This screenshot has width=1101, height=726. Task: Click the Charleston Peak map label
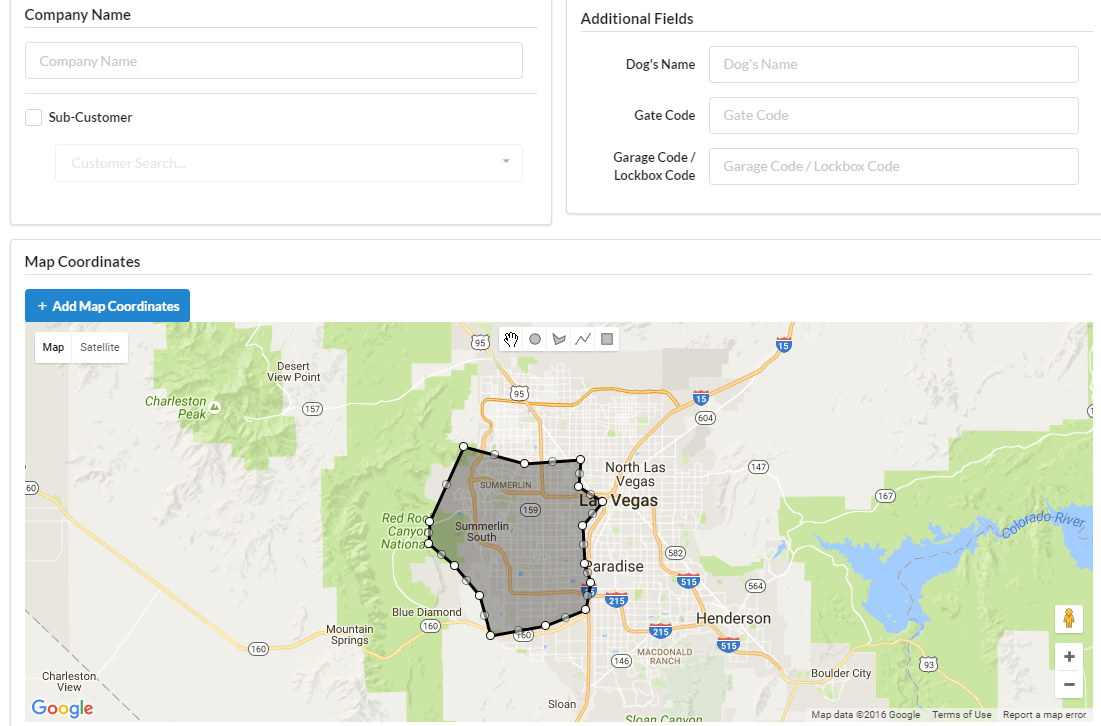click(x=176, y=407)
